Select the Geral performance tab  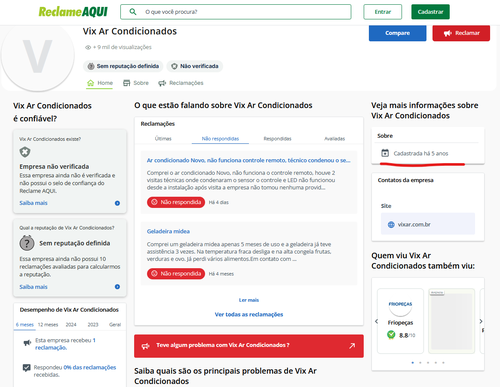click(115, 325)
